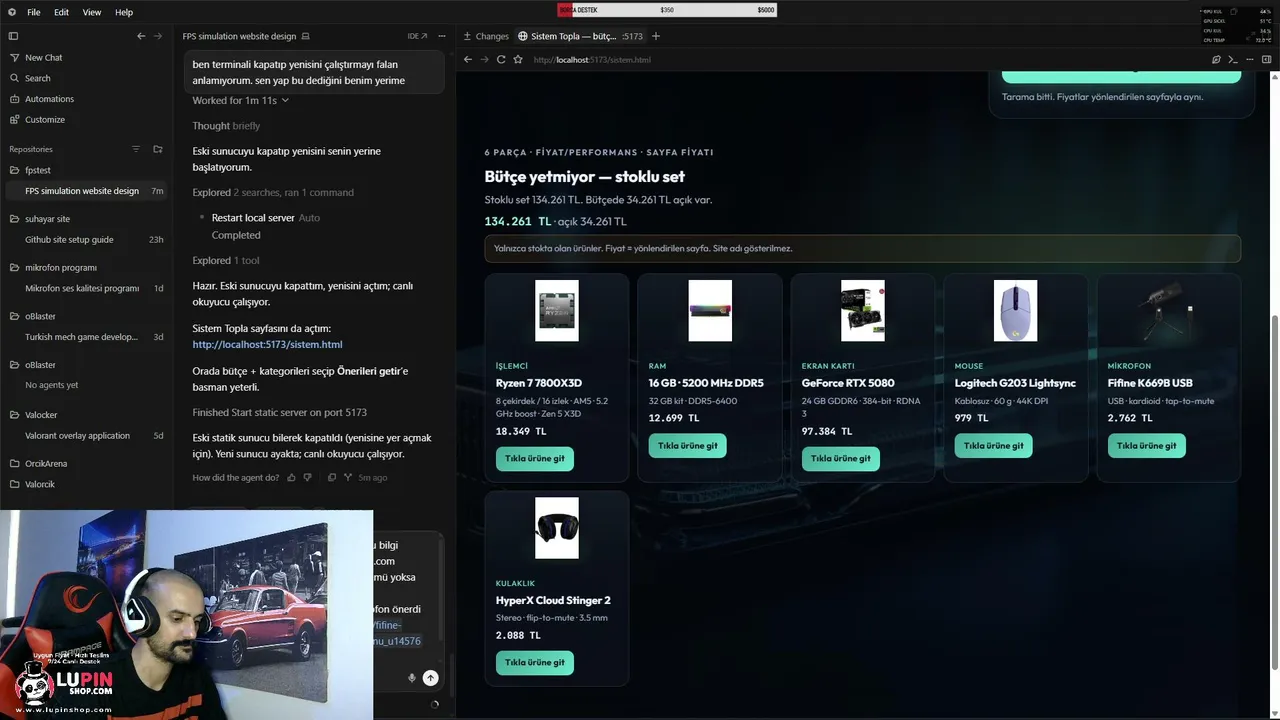Click Tıkla ürüne git for GeForce RTX 5080
Viewport: 1280px width, 720px height.
[x=840, y=458]
